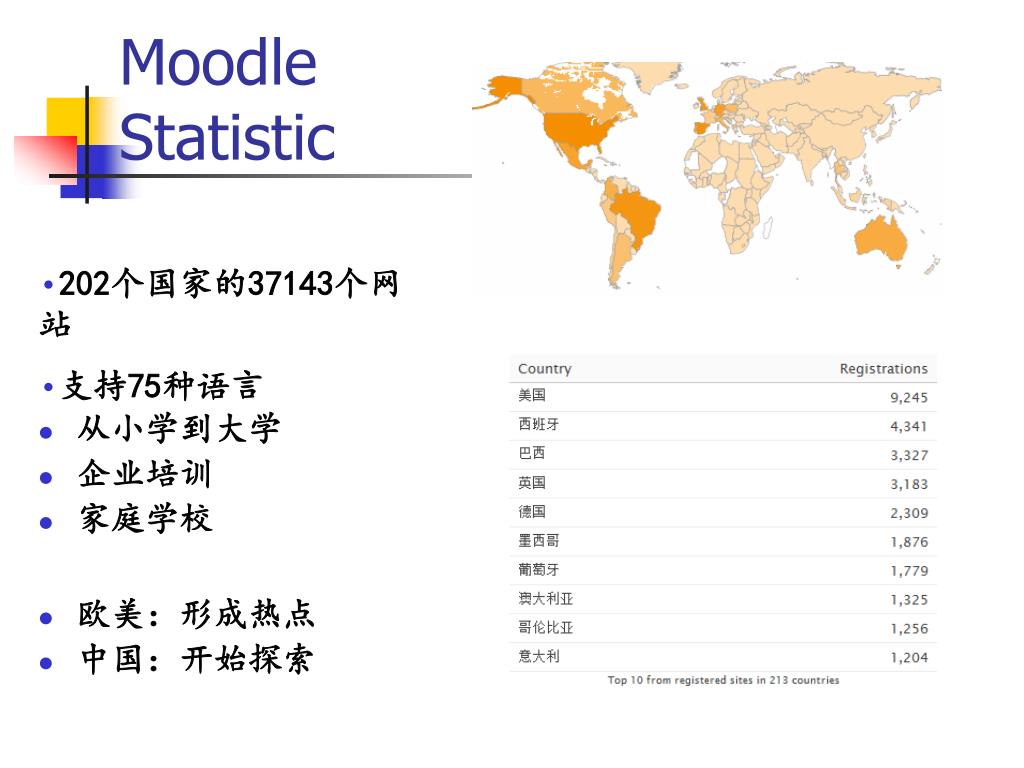Click the value '3,183'

pyautogui.click(x=908, y=484)
